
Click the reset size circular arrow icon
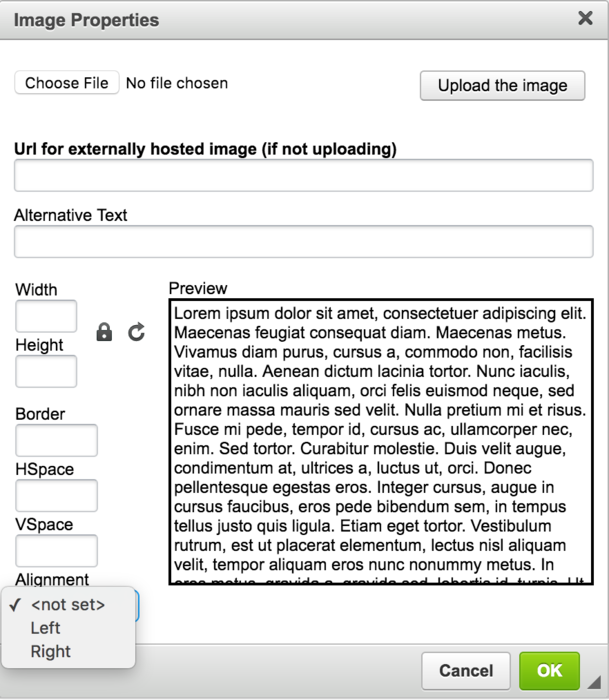tap(137, 332)
